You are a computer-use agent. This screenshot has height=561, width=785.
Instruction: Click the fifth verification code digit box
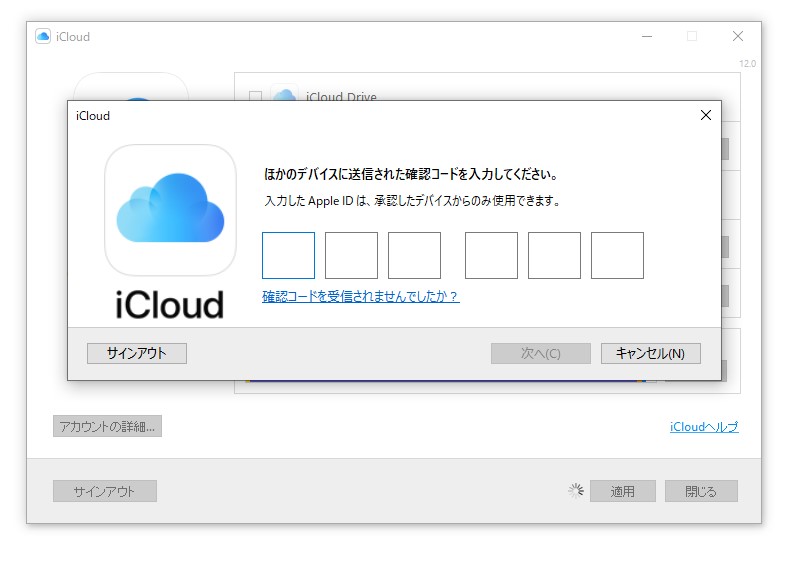click(x=554, y=255)
